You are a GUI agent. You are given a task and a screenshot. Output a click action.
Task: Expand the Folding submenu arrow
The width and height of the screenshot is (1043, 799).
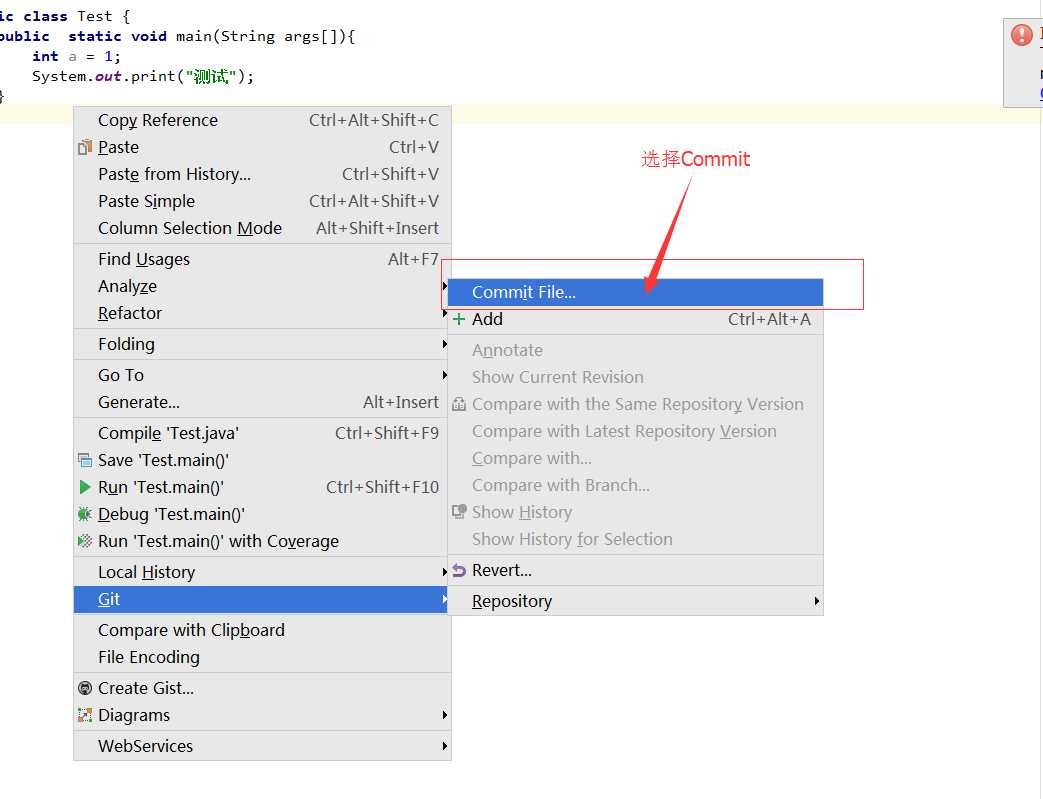tap(444, 344)
